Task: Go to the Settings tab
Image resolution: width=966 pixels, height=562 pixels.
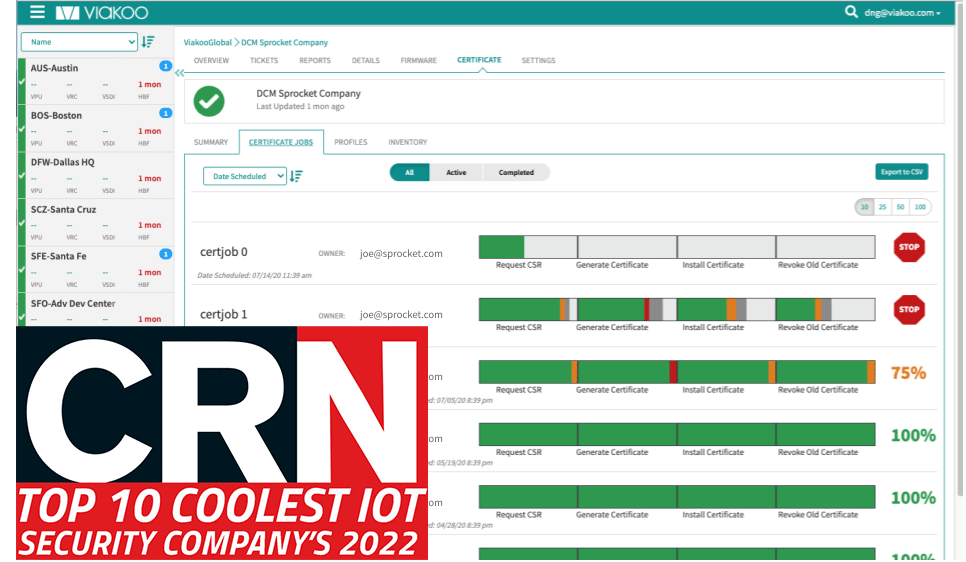Action: 538,60
